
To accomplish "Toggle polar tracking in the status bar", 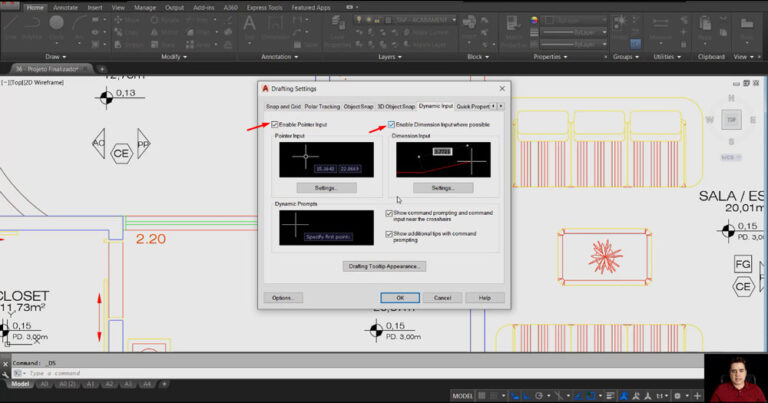I will 539,396.
